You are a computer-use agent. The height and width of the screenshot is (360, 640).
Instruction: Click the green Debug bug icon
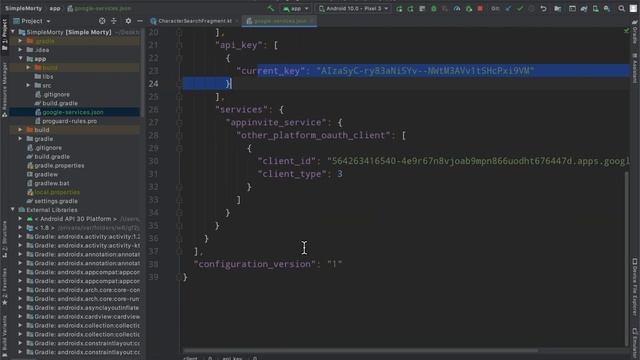click(x=433, y=9)
